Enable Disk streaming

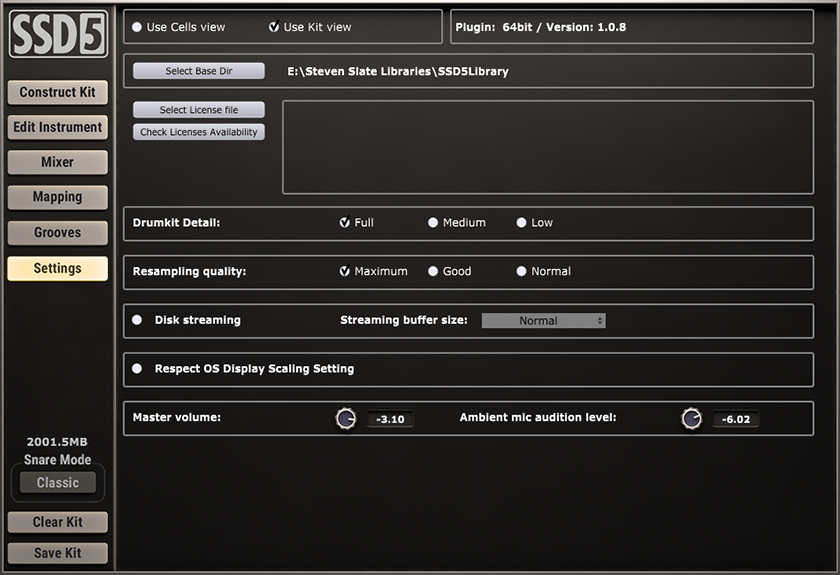(138, 320)
